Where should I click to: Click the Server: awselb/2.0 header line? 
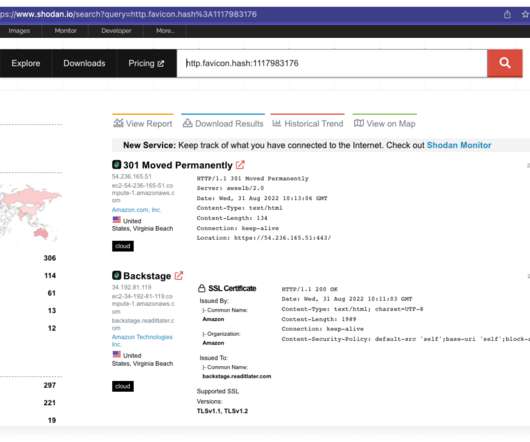[230, 188]
